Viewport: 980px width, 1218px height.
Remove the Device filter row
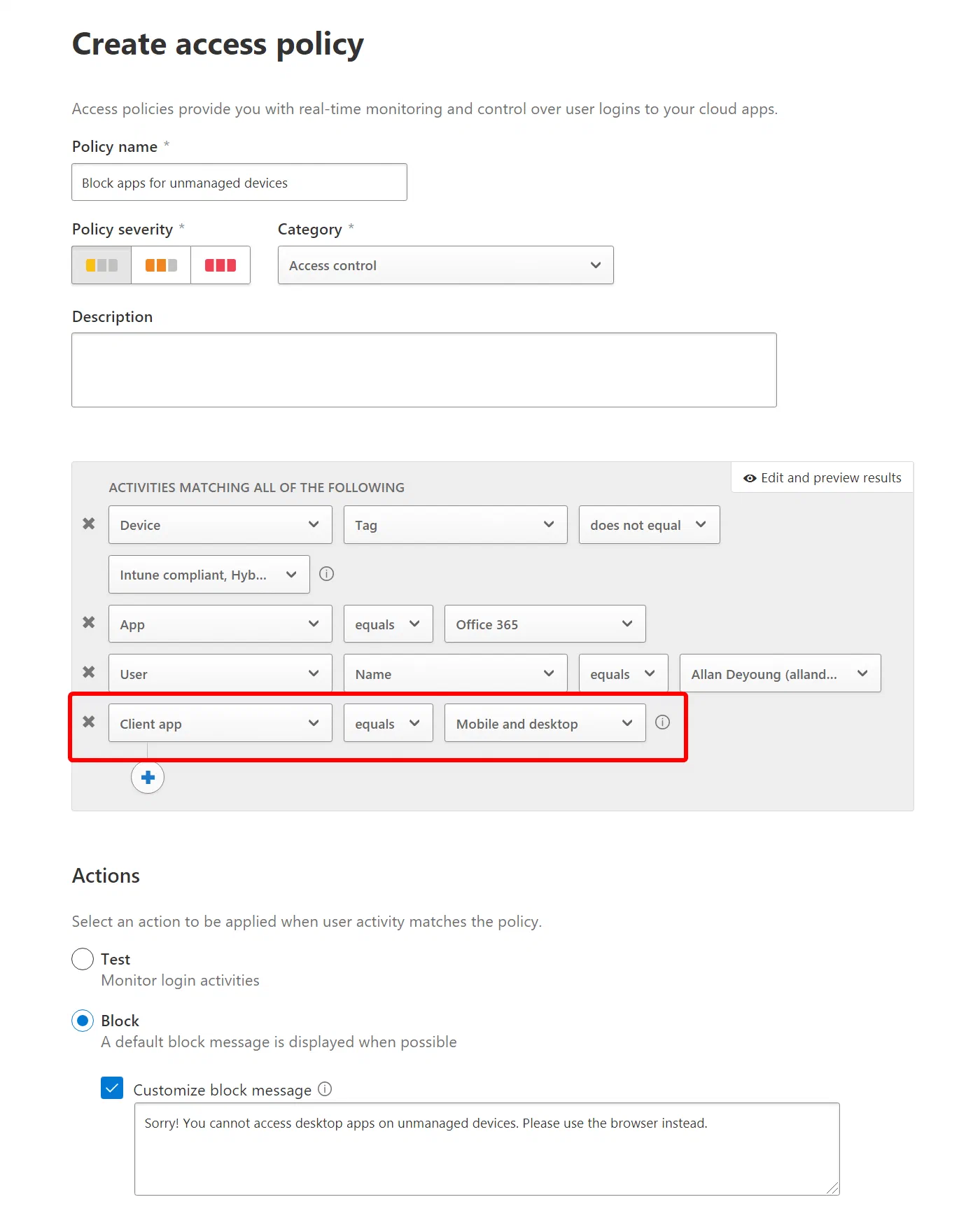click(x=89, y=524)
